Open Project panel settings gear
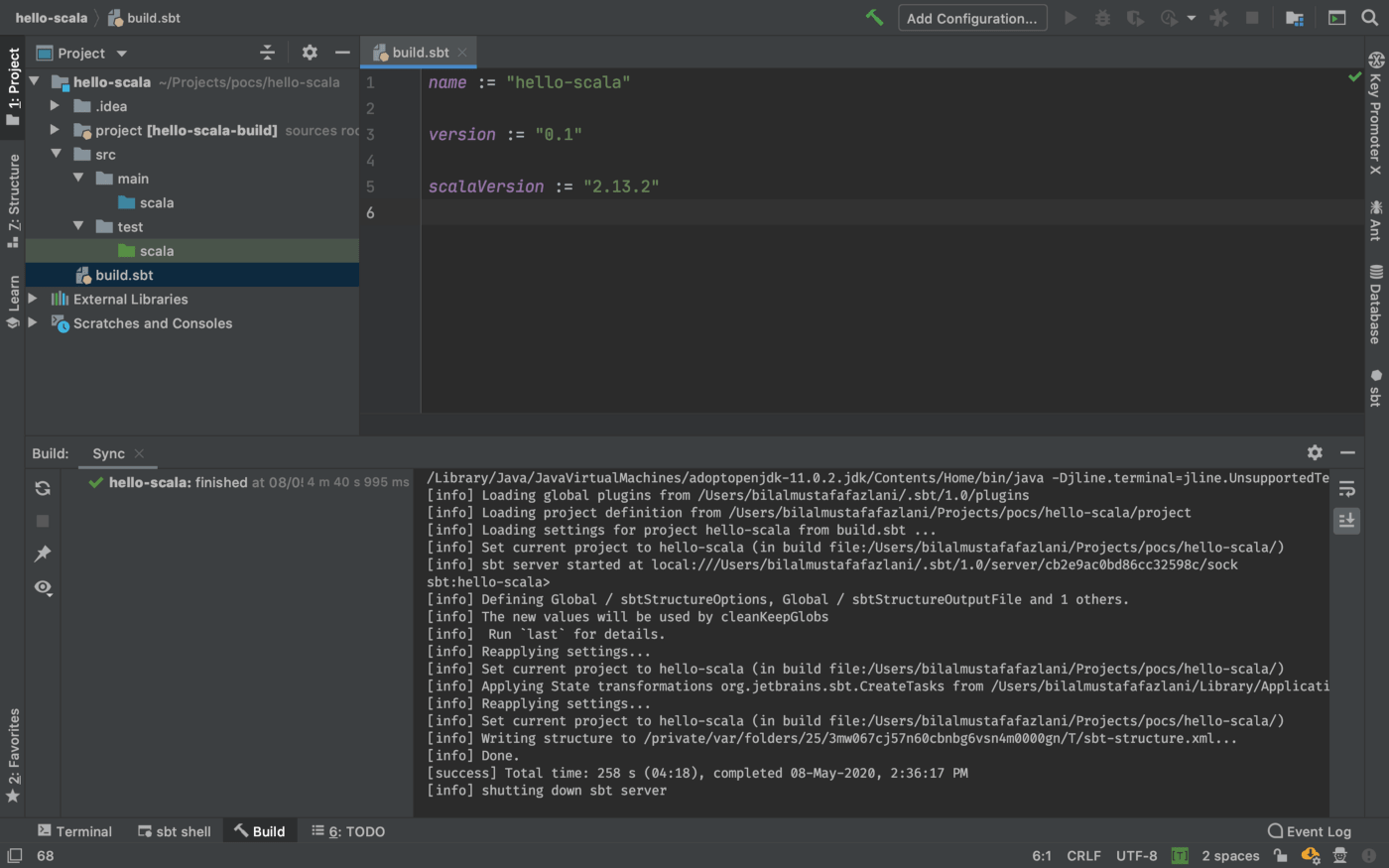 click(310, 53)
